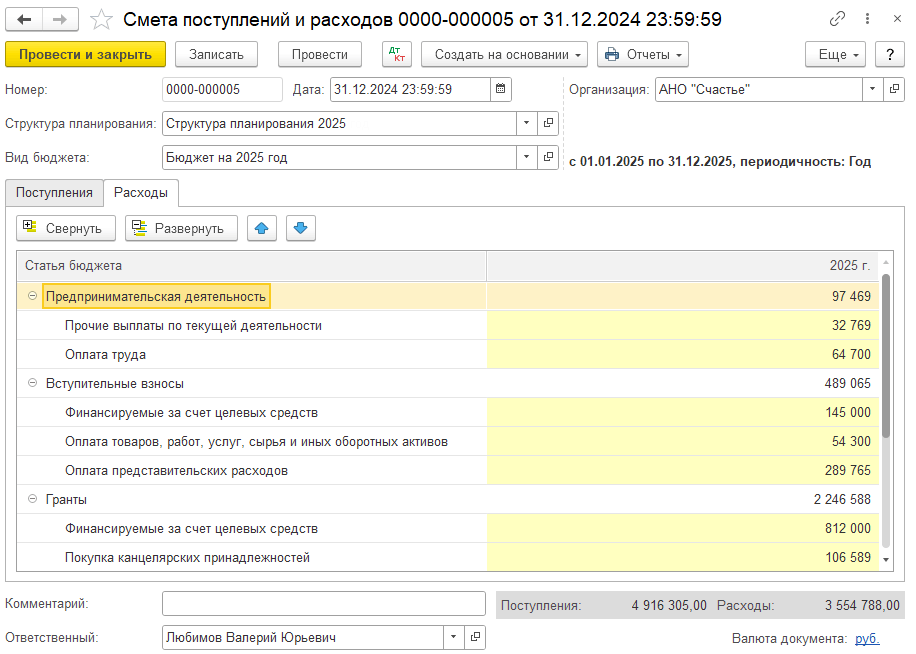
Task: Open Структура планирования dropdown list
Action: [527, 123]
